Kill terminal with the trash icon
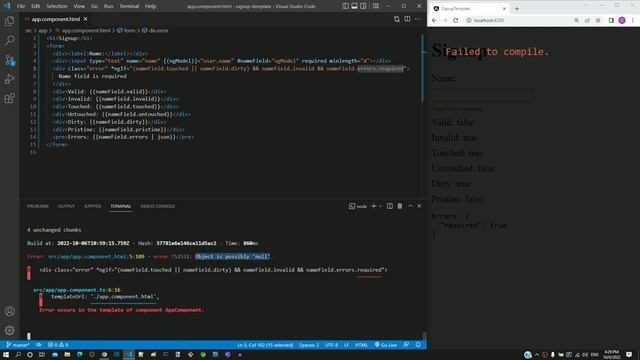This screenshot has width=640, height=360. tap(400, 206)
